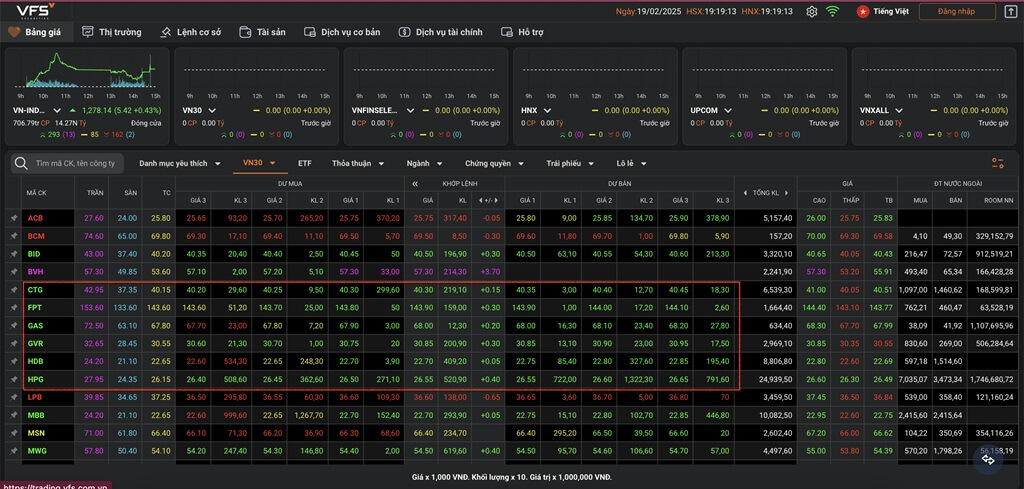Pin the BCM row
The image size is (1024, 489).
pos(13,236)
